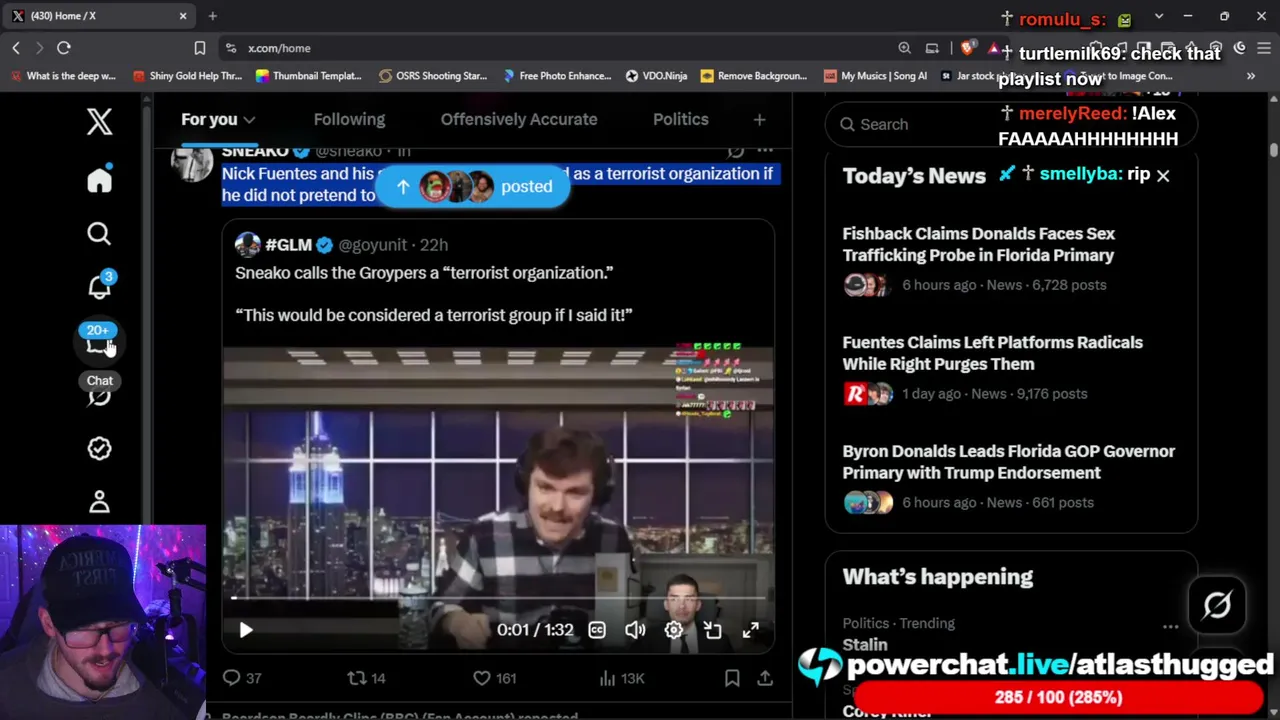The width and height of the screenshot is (1280, 720).
Task: Reply to the post with 37 comments
Action: tap(242, 678)
